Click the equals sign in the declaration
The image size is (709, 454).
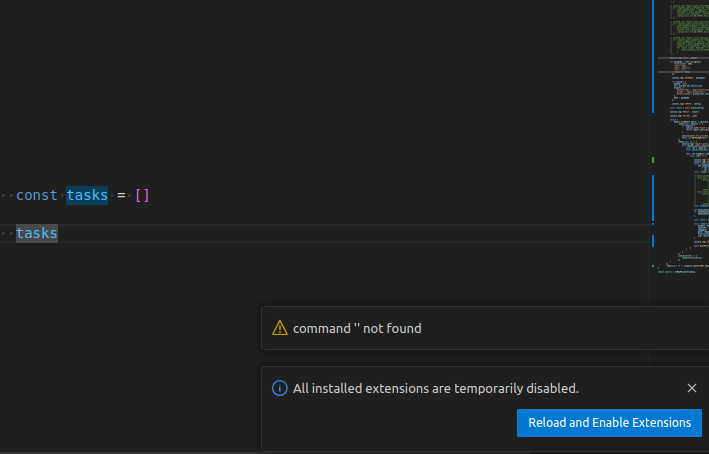click(121, 195)
